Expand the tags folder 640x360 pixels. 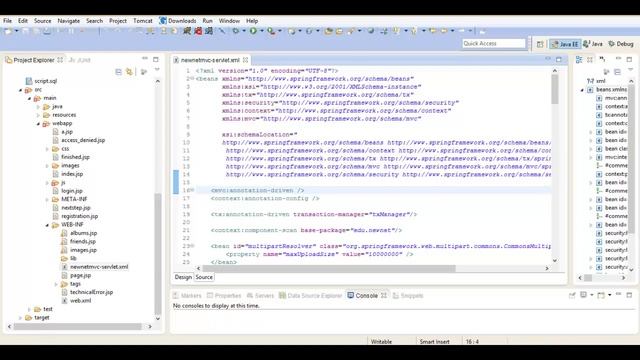(56, 284)
